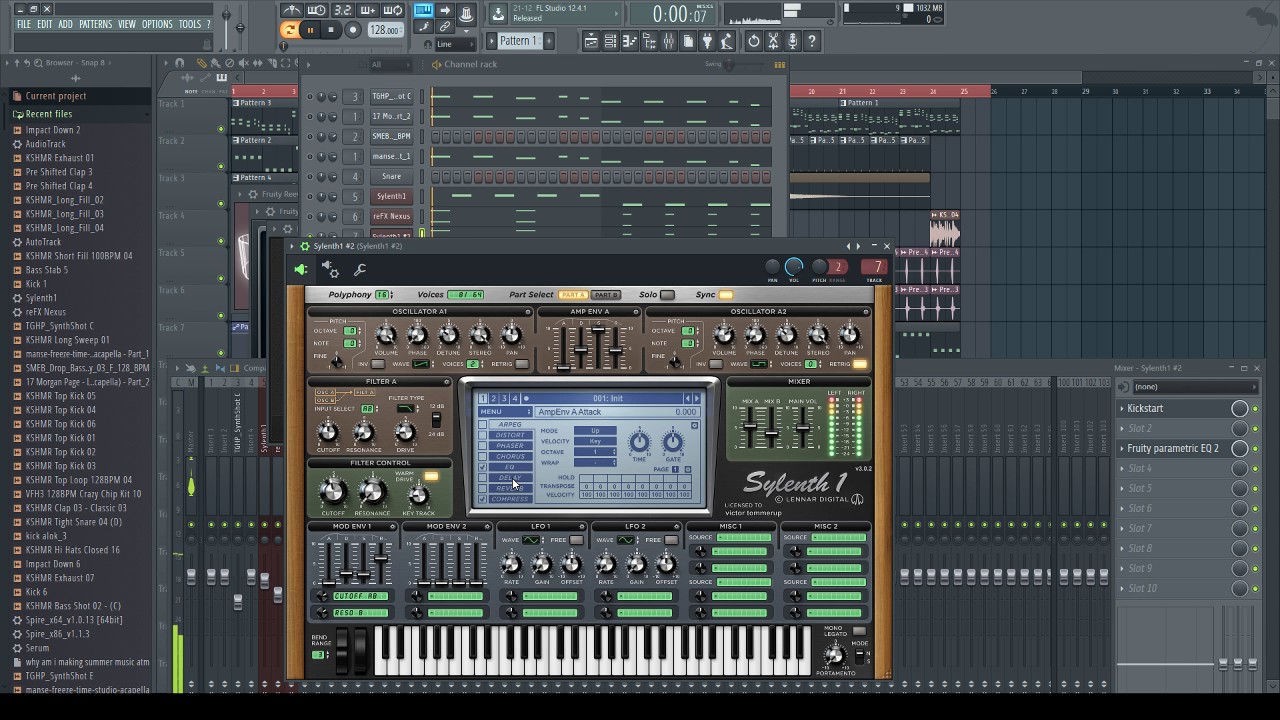Image resolution: width=1280 pixels, height=720 pixels.
Task: Toggle the 3.2. countdown before recording
Action: [x=342, y=10]
